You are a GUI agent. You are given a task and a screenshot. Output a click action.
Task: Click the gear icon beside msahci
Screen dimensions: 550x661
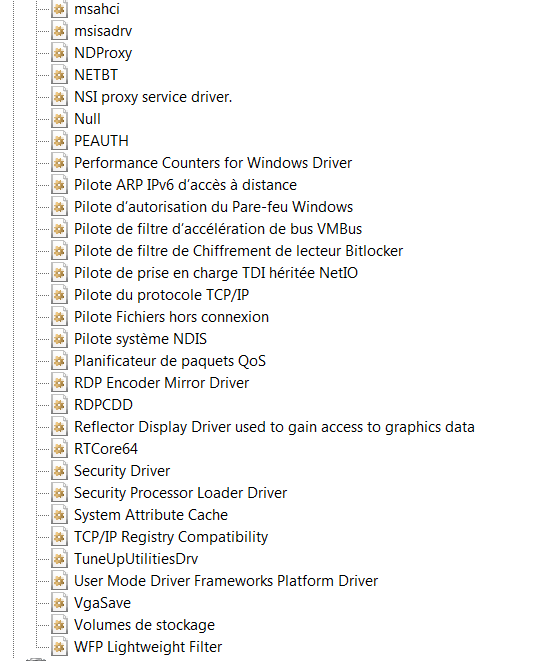click(x=59, y=9)
